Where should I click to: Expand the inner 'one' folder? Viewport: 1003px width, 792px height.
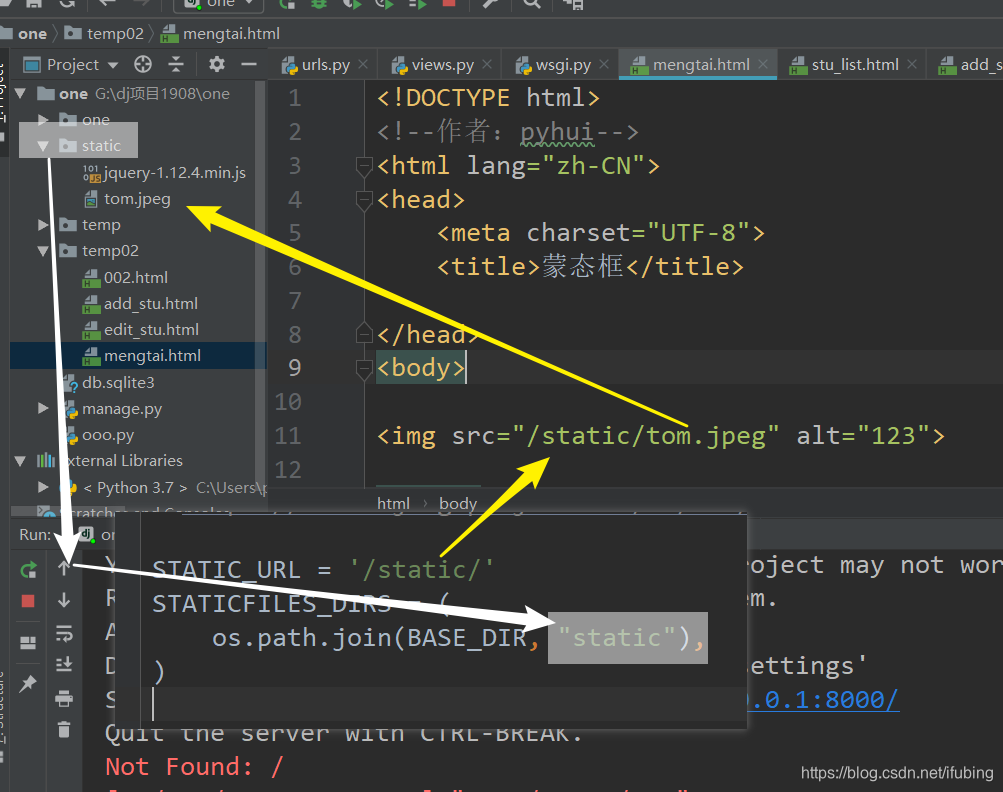(x=43, y=120)
